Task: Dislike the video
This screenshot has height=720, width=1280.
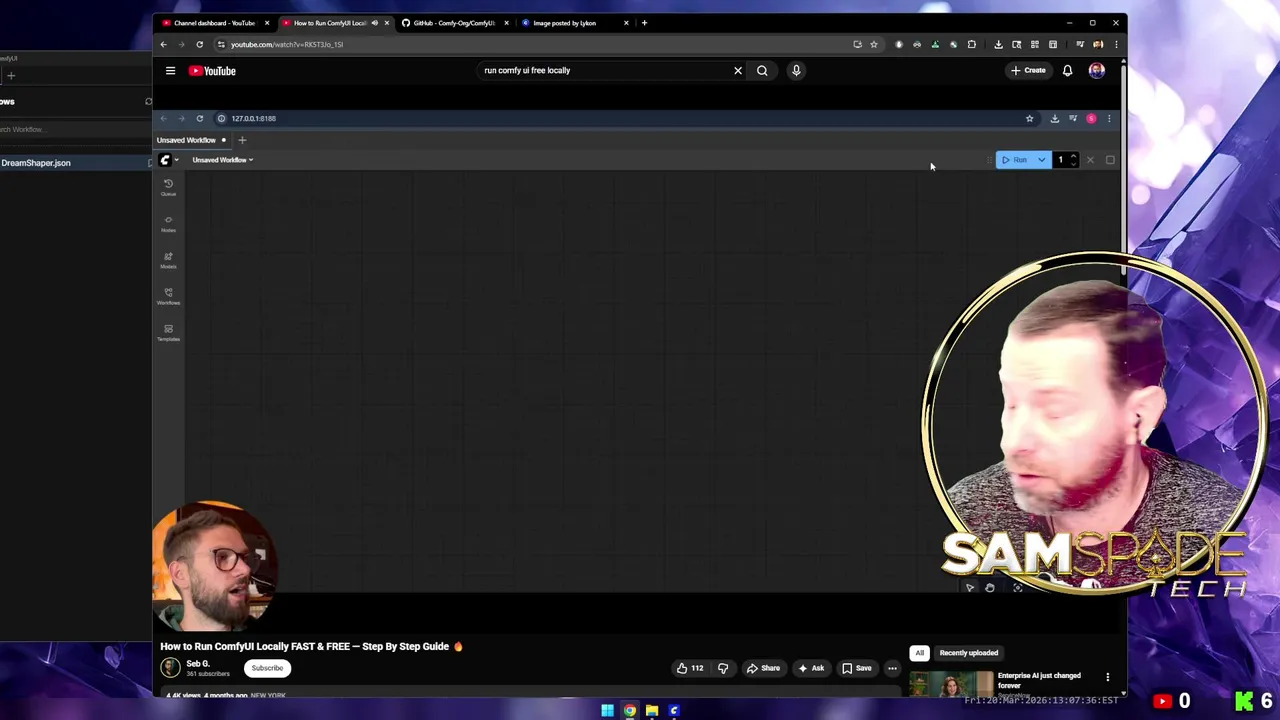Action: [x=723, y=668]
